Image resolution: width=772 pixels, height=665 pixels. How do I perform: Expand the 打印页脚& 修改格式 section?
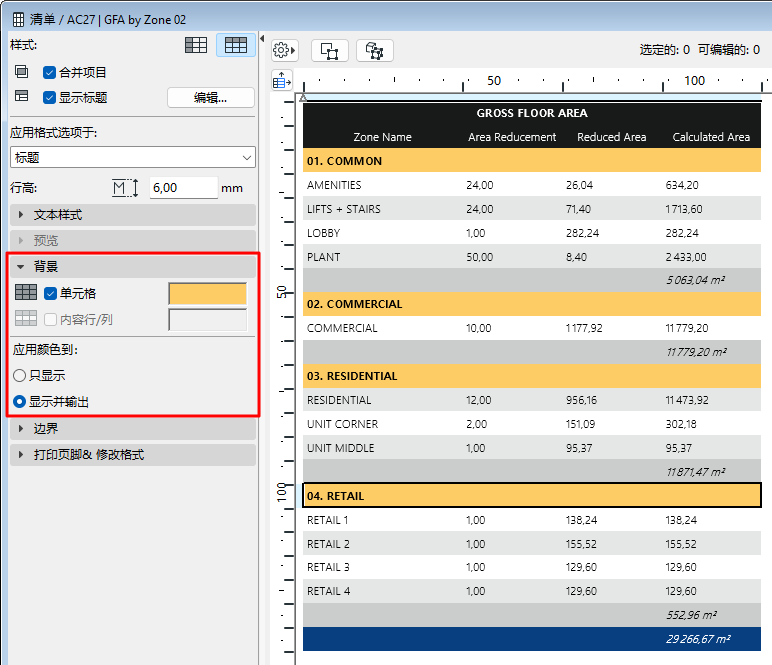click(x=132, y=454)
